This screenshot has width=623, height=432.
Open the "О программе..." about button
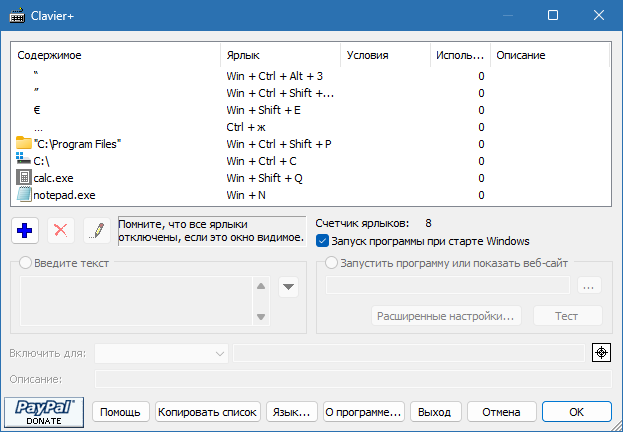click(364, 412)
